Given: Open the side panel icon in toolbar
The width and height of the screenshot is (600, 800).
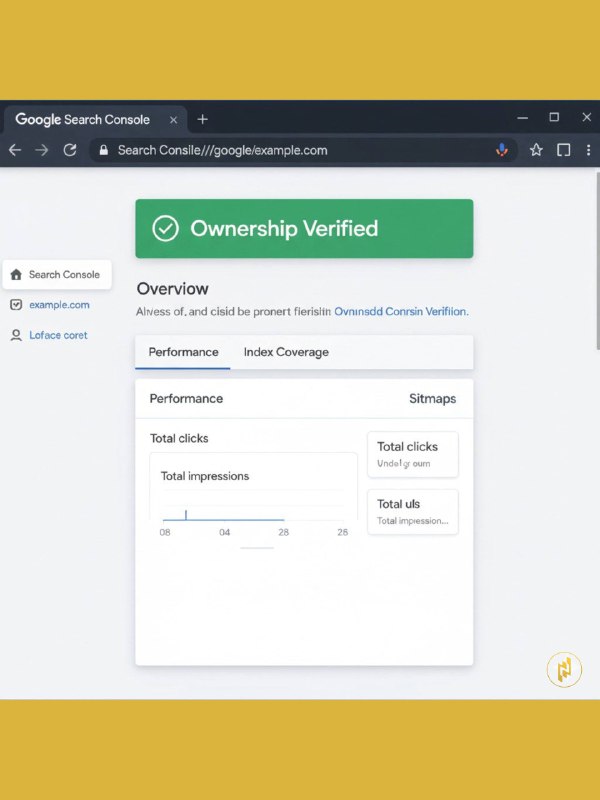Looking at the screenshot, I should tap(564, 150).
